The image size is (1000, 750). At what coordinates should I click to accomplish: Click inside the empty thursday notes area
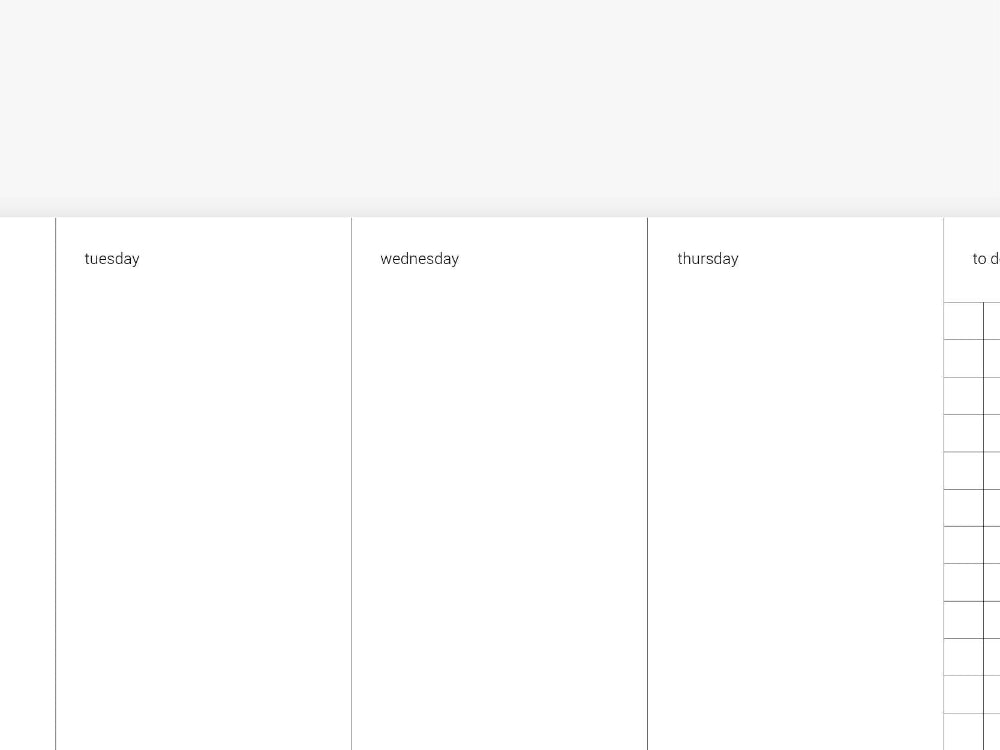[x=795, y=500]
